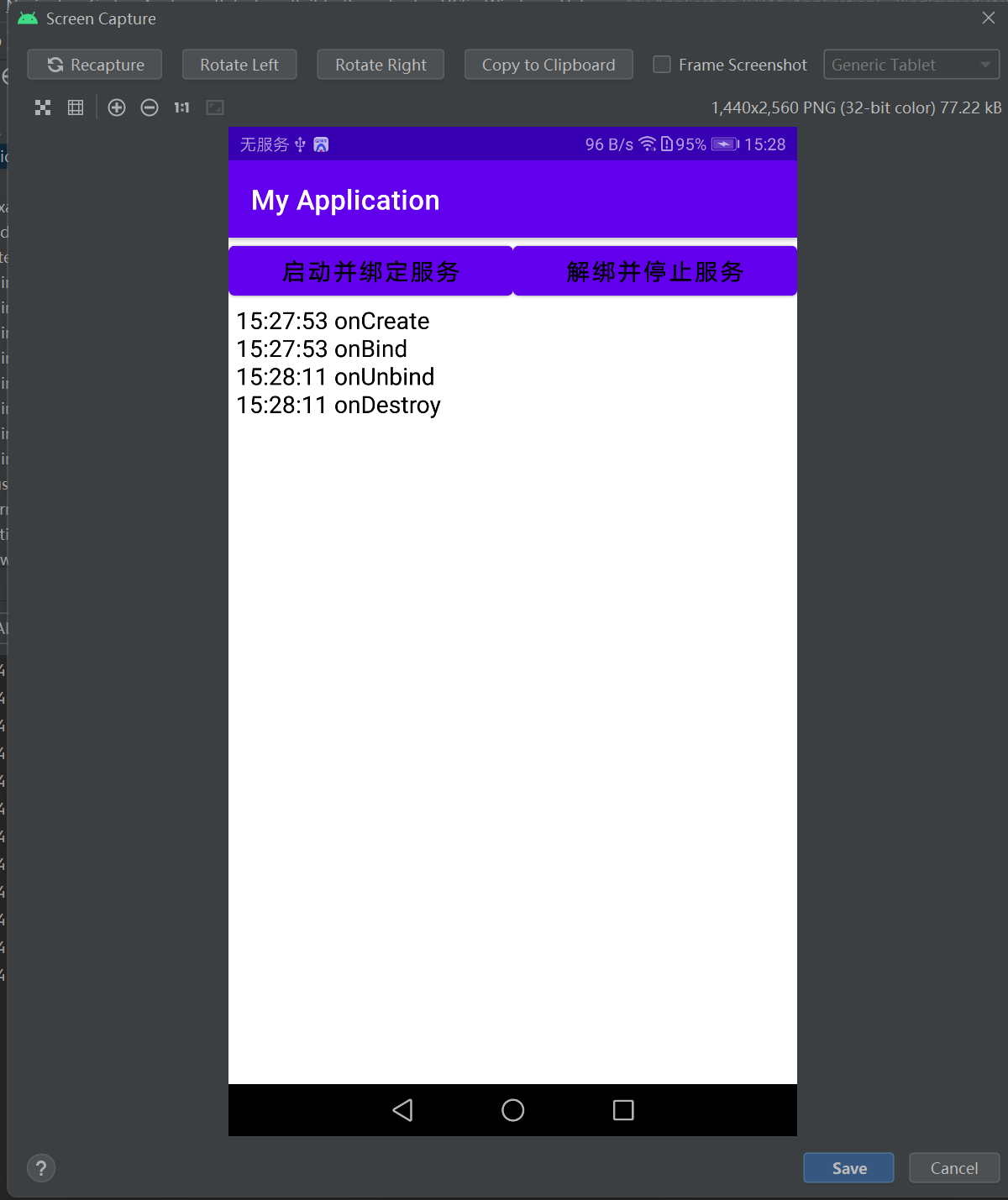Click the Recapture button
1008x1200 pixels.
pyautogui.click(x=94, y=65)
